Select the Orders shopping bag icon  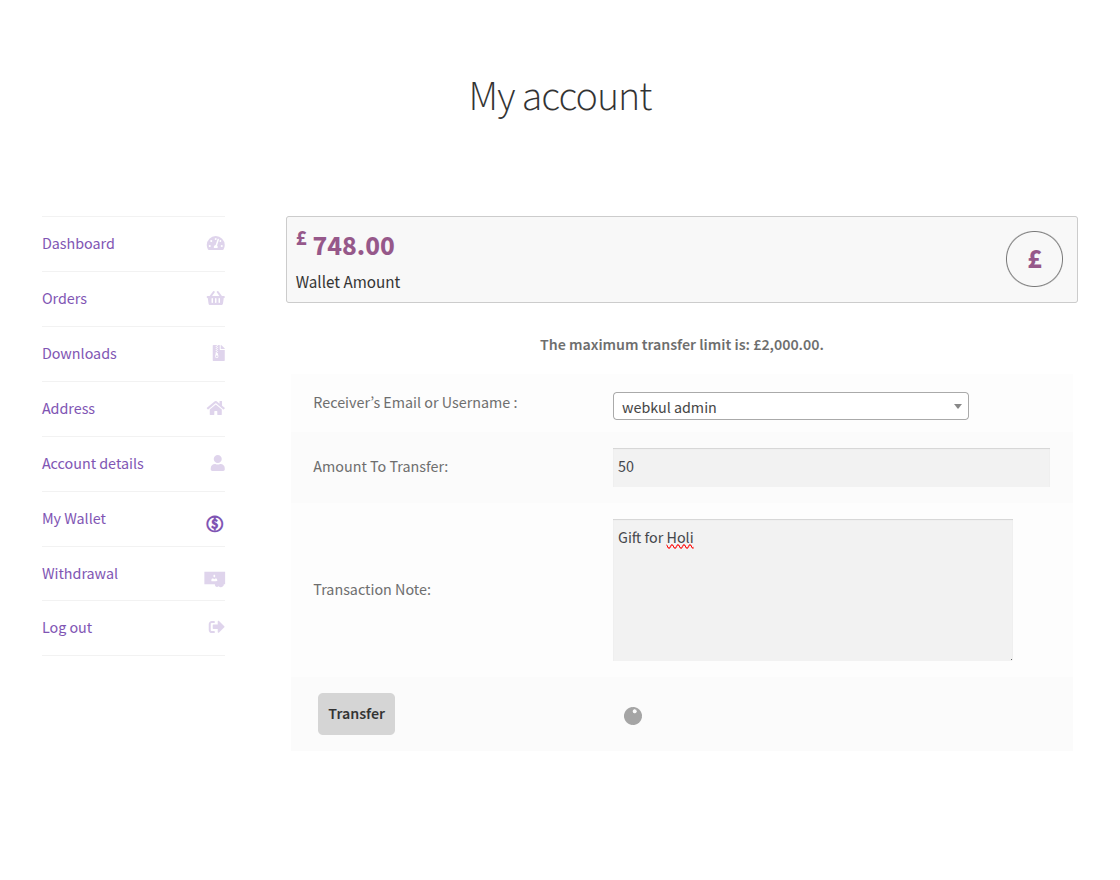(x=215, y=298)
